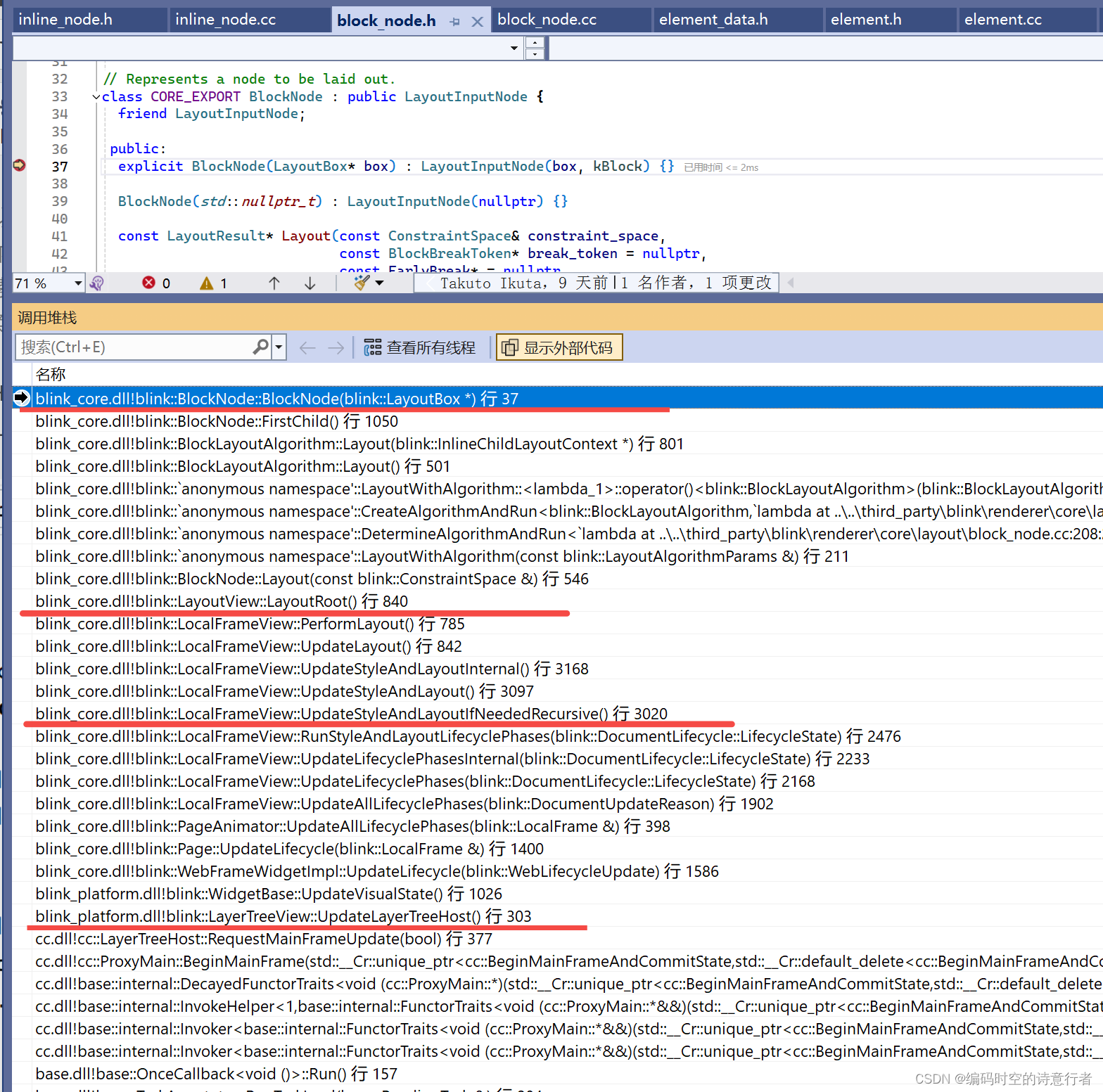1103x1092 pixels.
Task: Select the LocalFrameView::PerformLayout() 行 785 frame
Action: click(x=568, y=624)
